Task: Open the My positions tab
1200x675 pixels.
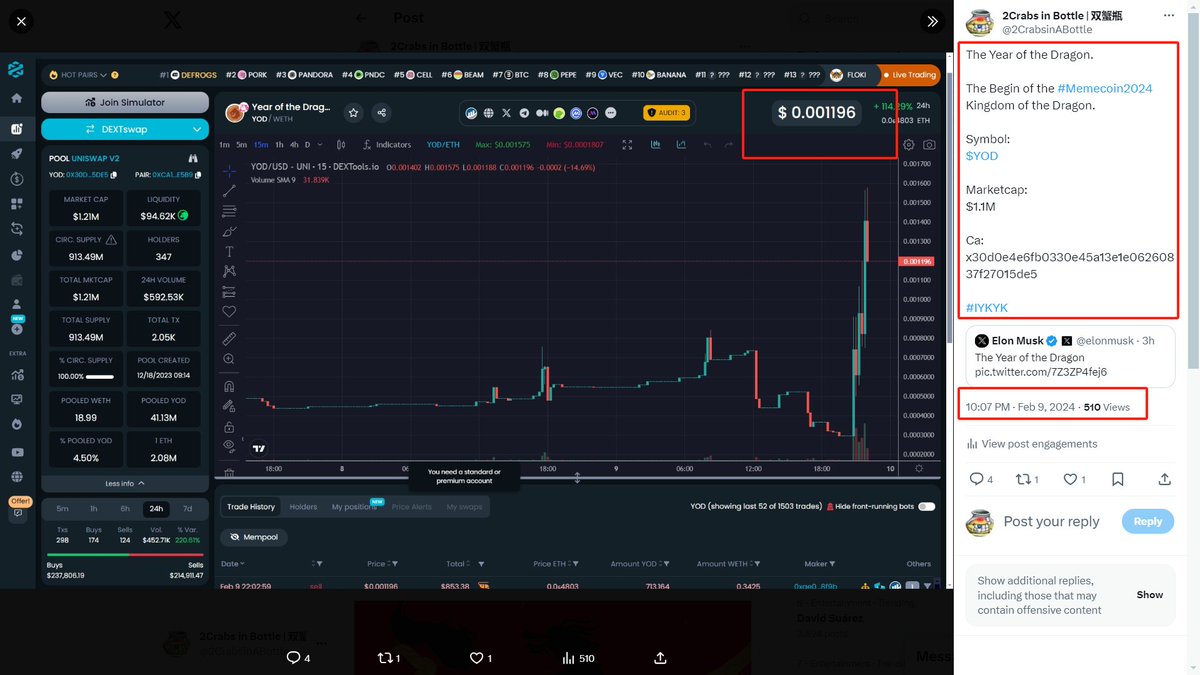Action: pyautogui.click(x=354, y=507)
